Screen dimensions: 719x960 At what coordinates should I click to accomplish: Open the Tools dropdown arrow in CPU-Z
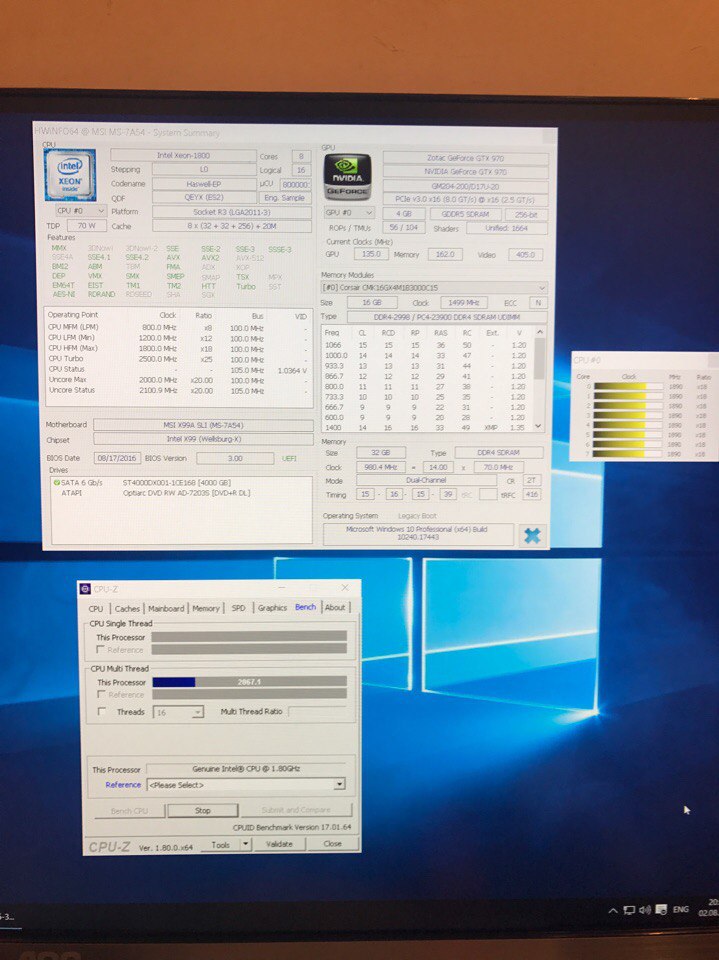[x=245, y=844]
